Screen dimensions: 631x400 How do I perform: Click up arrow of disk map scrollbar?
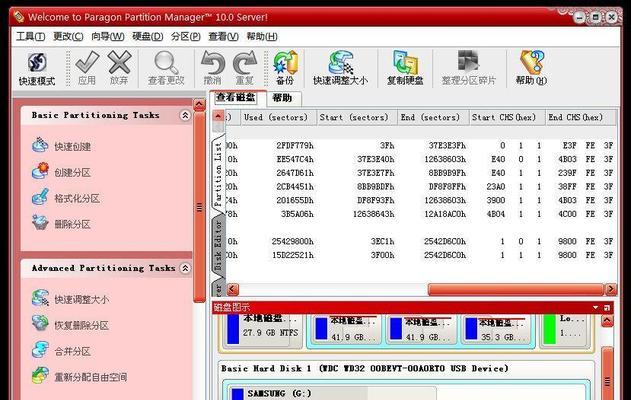pos(607,321)
